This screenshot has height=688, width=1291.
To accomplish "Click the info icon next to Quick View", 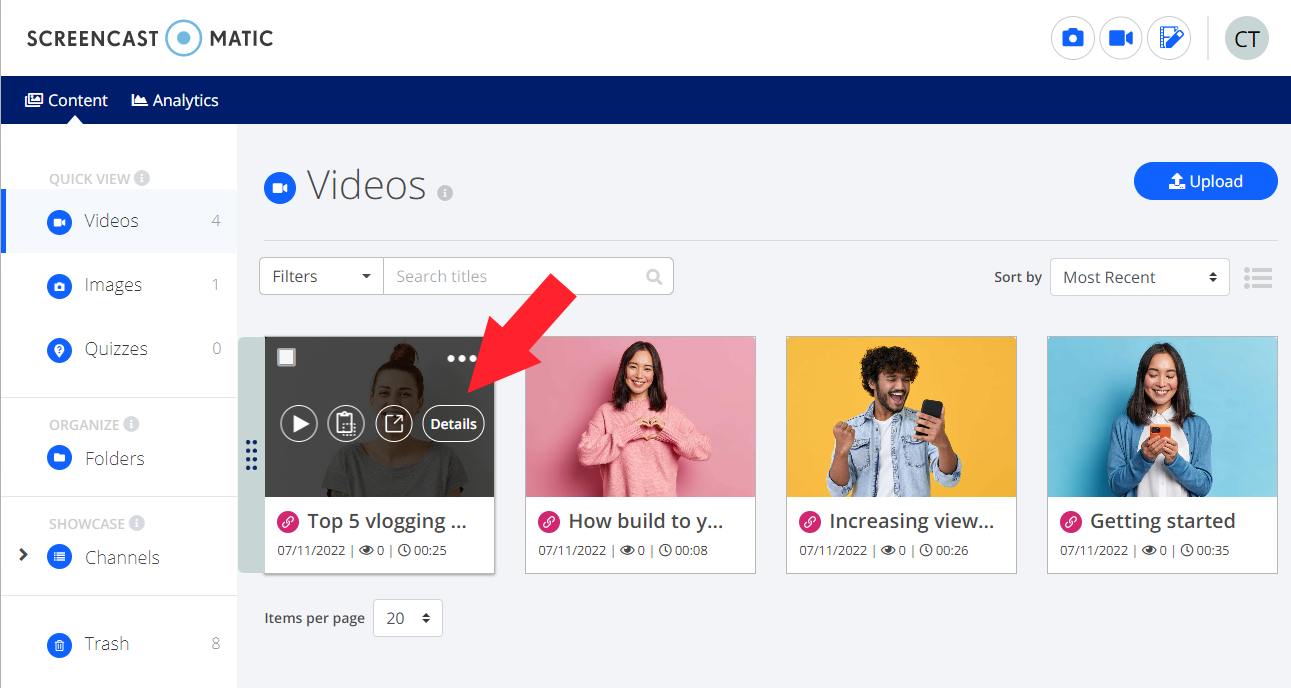I will (142, 178).
